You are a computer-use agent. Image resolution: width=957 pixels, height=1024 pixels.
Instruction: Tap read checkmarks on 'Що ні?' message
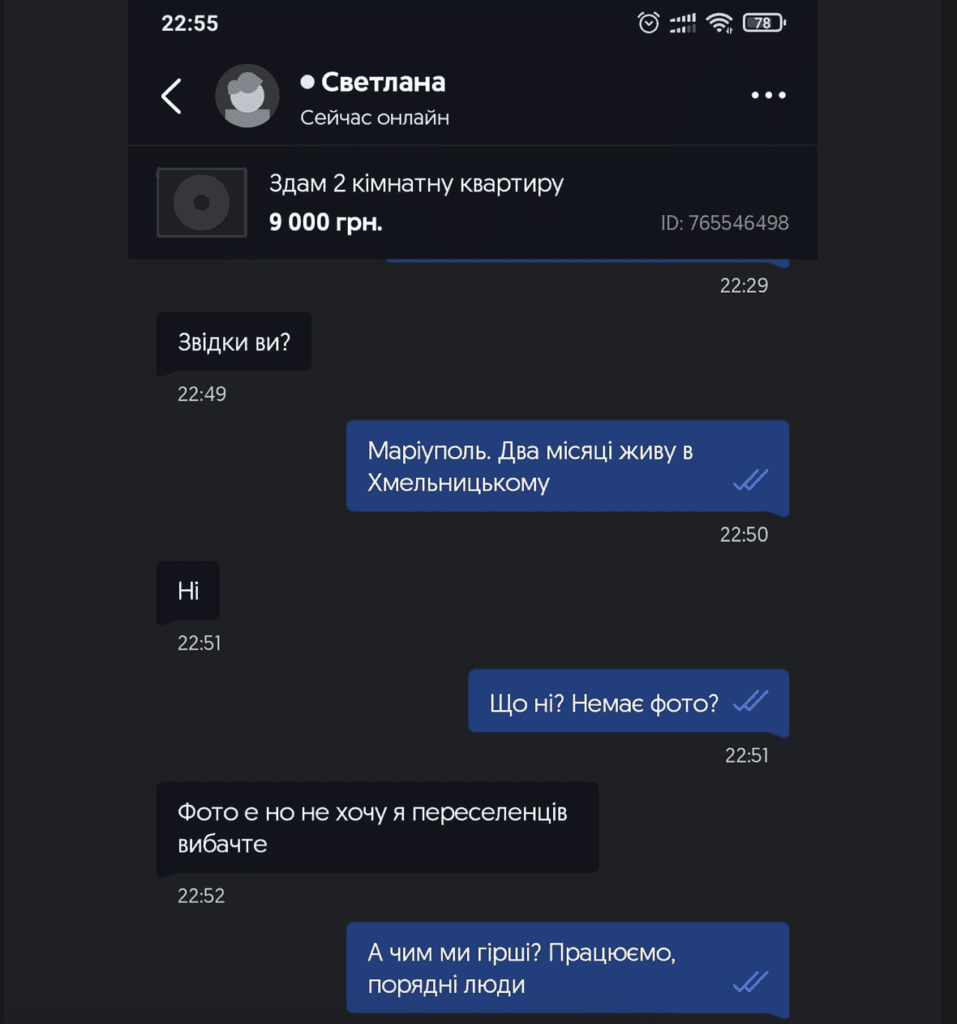(750, 702)
